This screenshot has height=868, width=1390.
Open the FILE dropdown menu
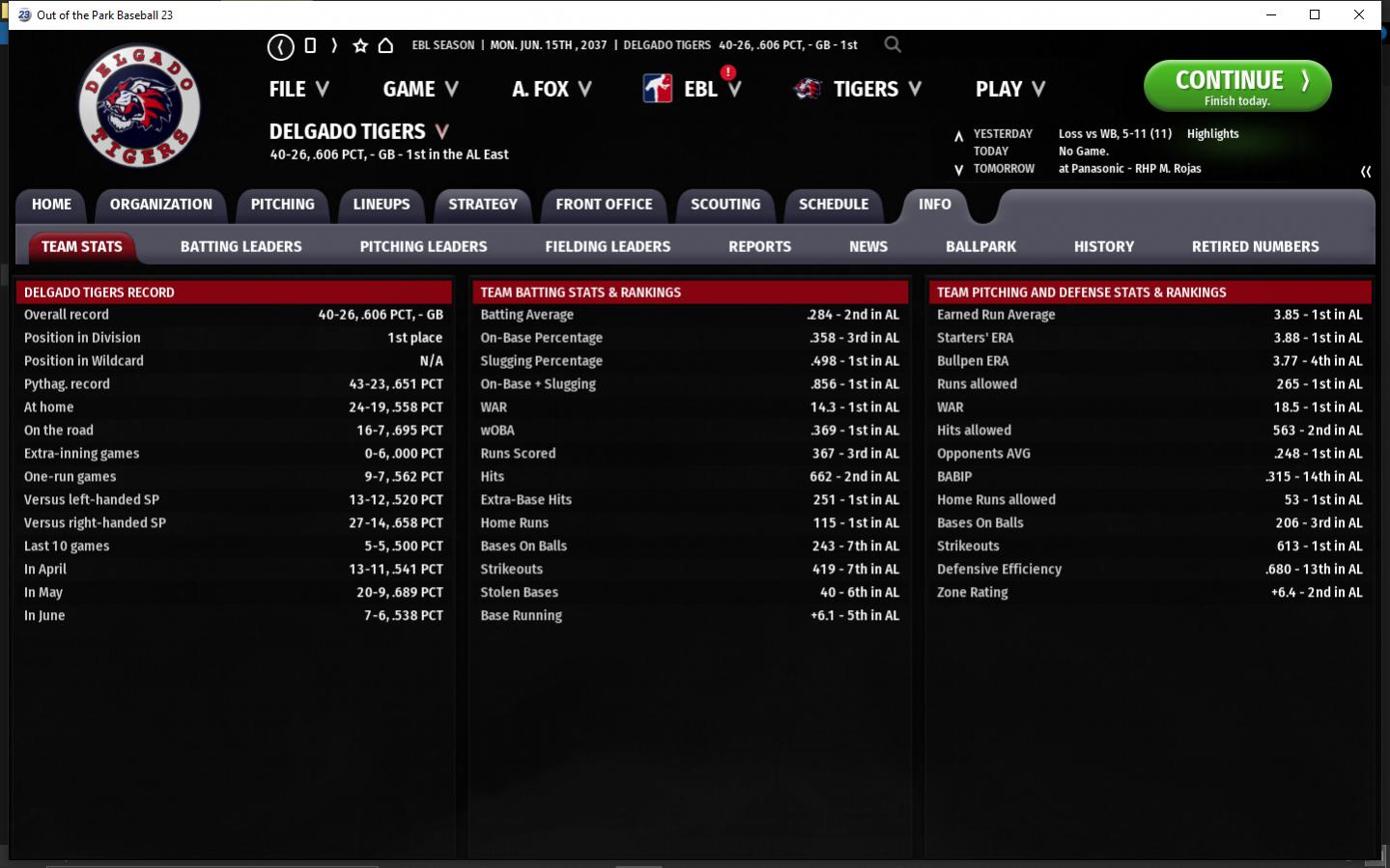pos(299,89)
